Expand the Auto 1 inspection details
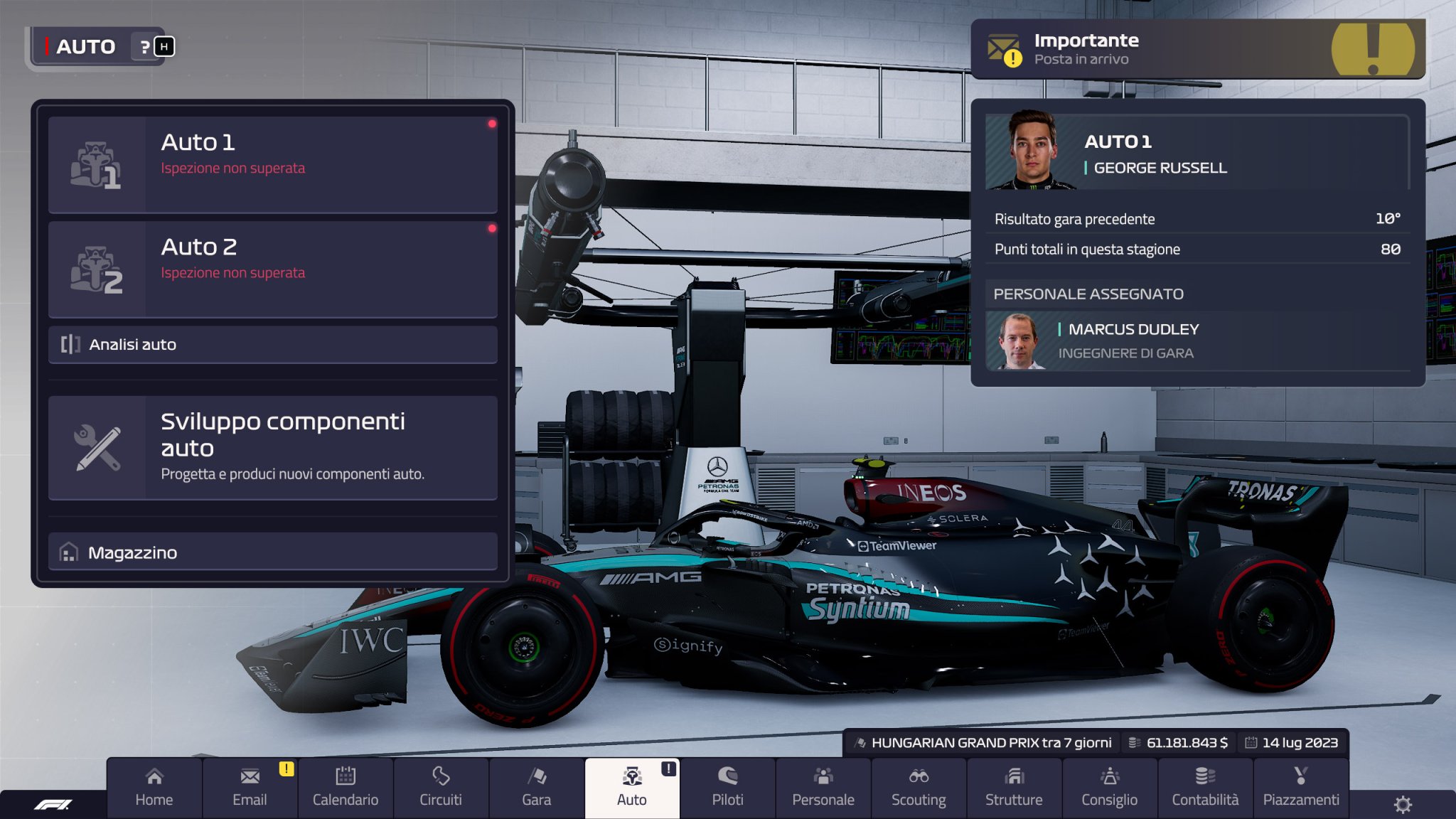1456x819 pixels. tap(275, 155)
